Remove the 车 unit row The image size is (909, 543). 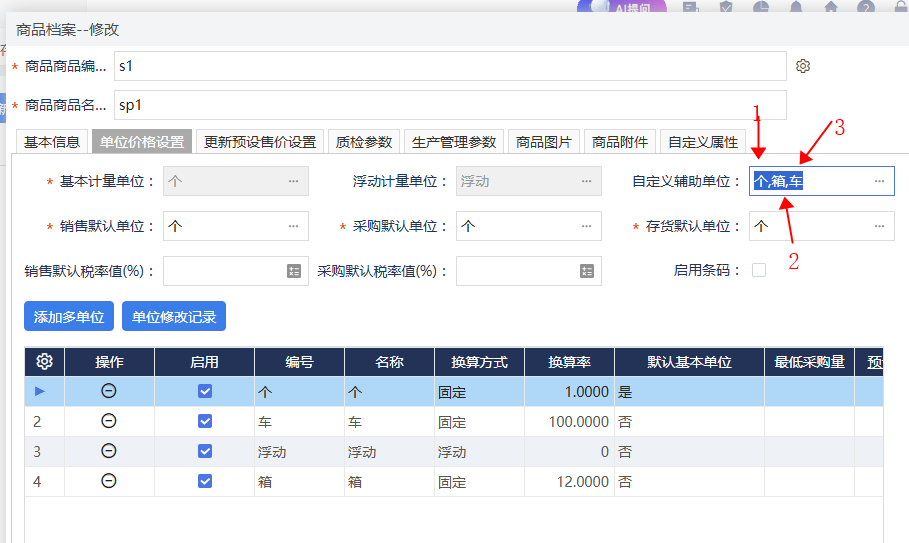pyautogui.click(x=108, y=421)
